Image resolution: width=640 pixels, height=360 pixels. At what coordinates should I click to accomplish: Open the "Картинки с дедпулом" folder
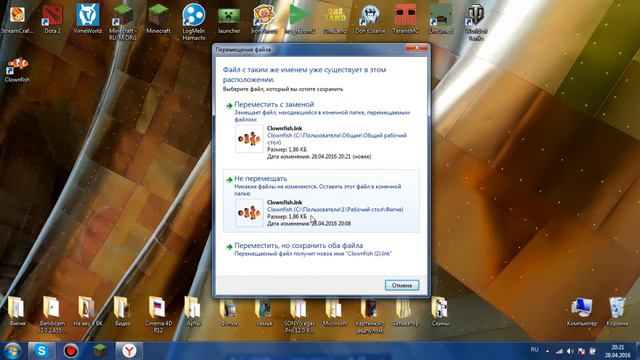coord(370,314)
